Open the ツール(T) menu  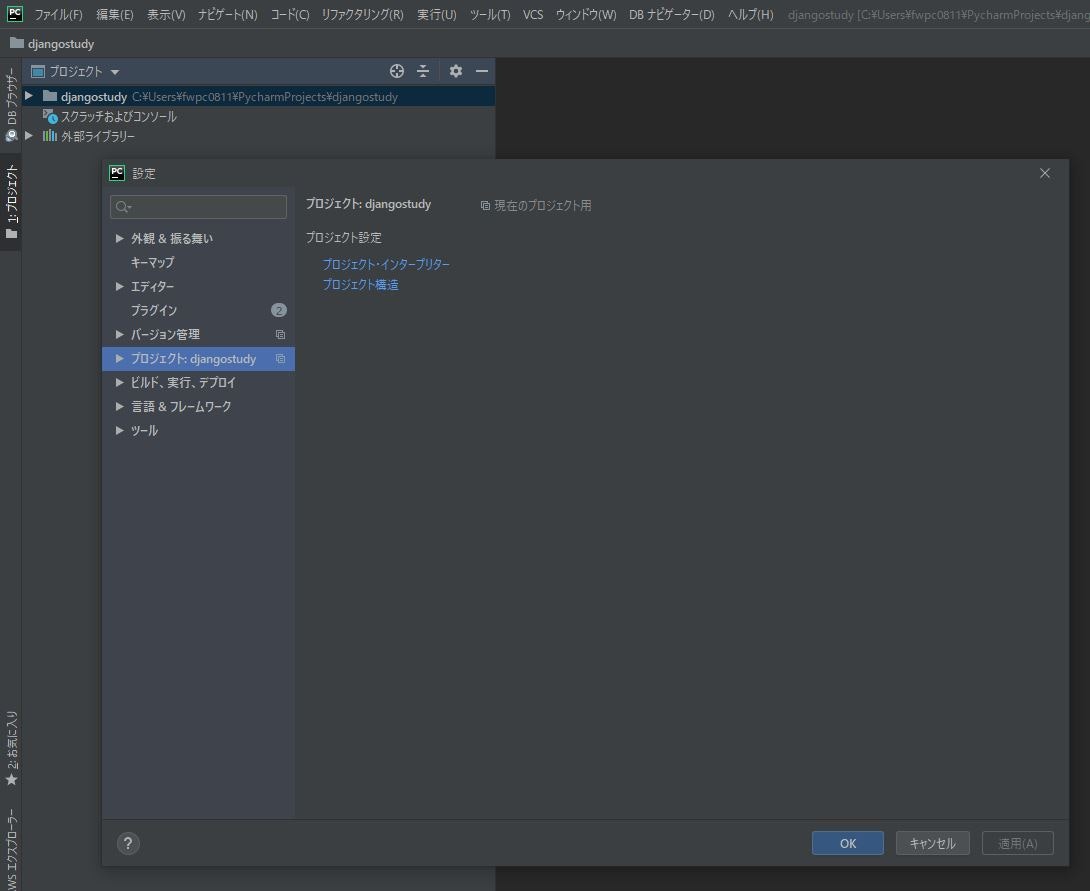click(x=490, y=15)
